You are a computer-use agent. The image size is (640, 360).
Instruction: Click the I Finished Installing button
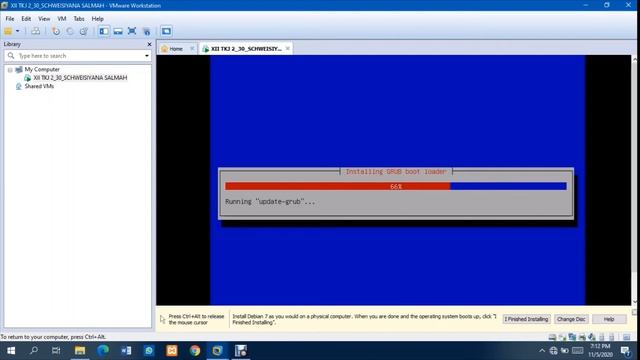526,319
